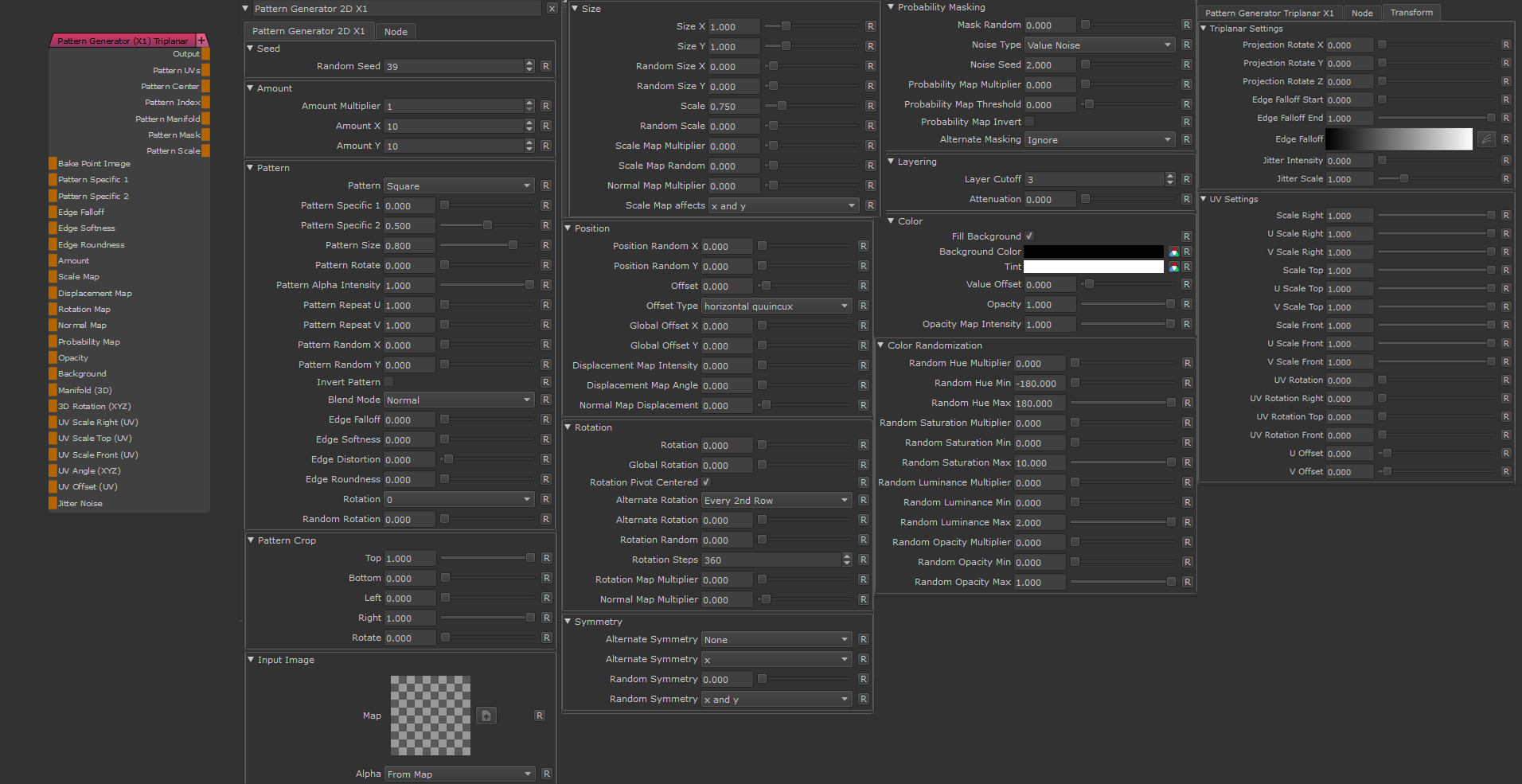Toggle the Rotation Pivot Centered checkbox

click(x=706, y=482)
